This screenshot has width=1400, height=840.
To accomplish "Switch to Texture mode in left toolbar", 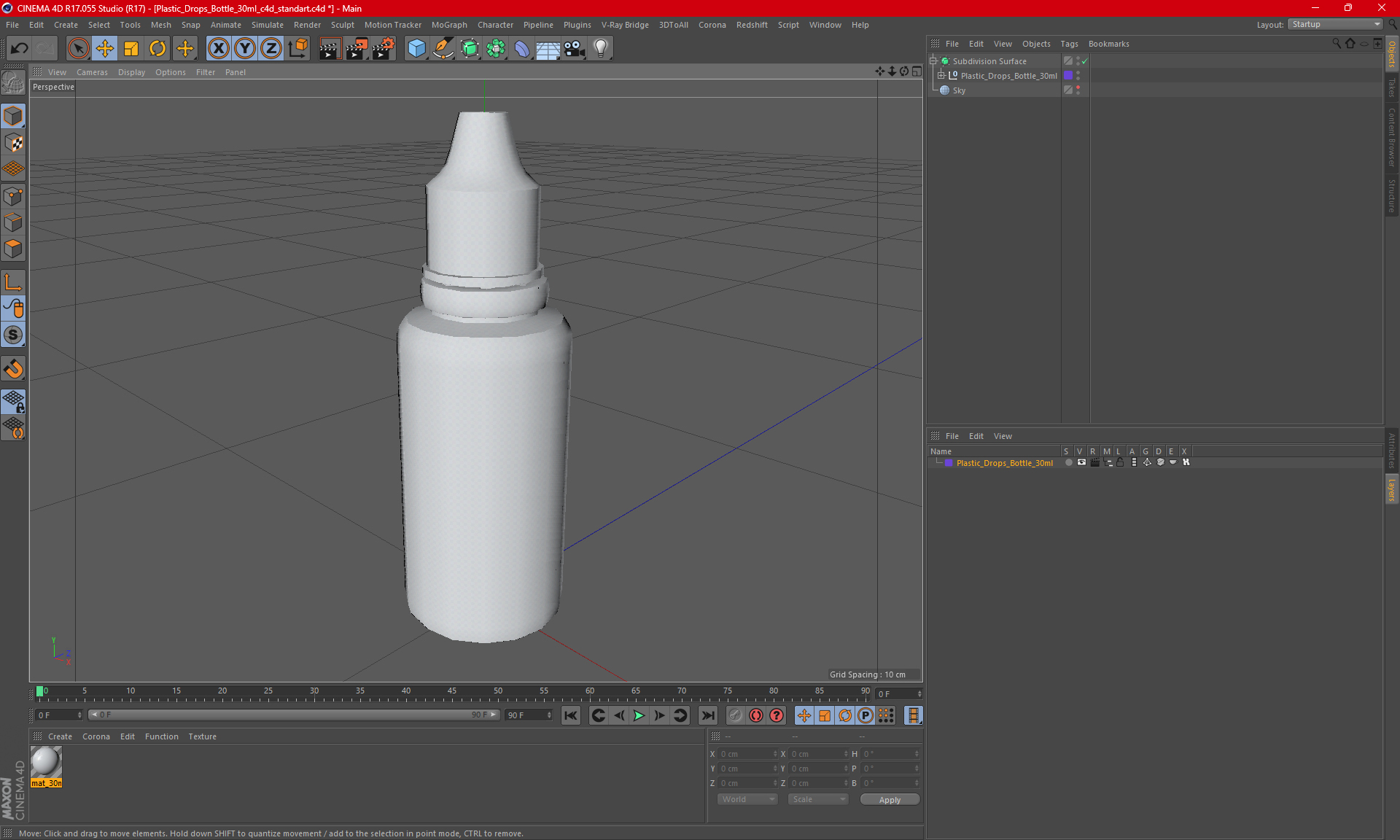I will coord(13,143).
